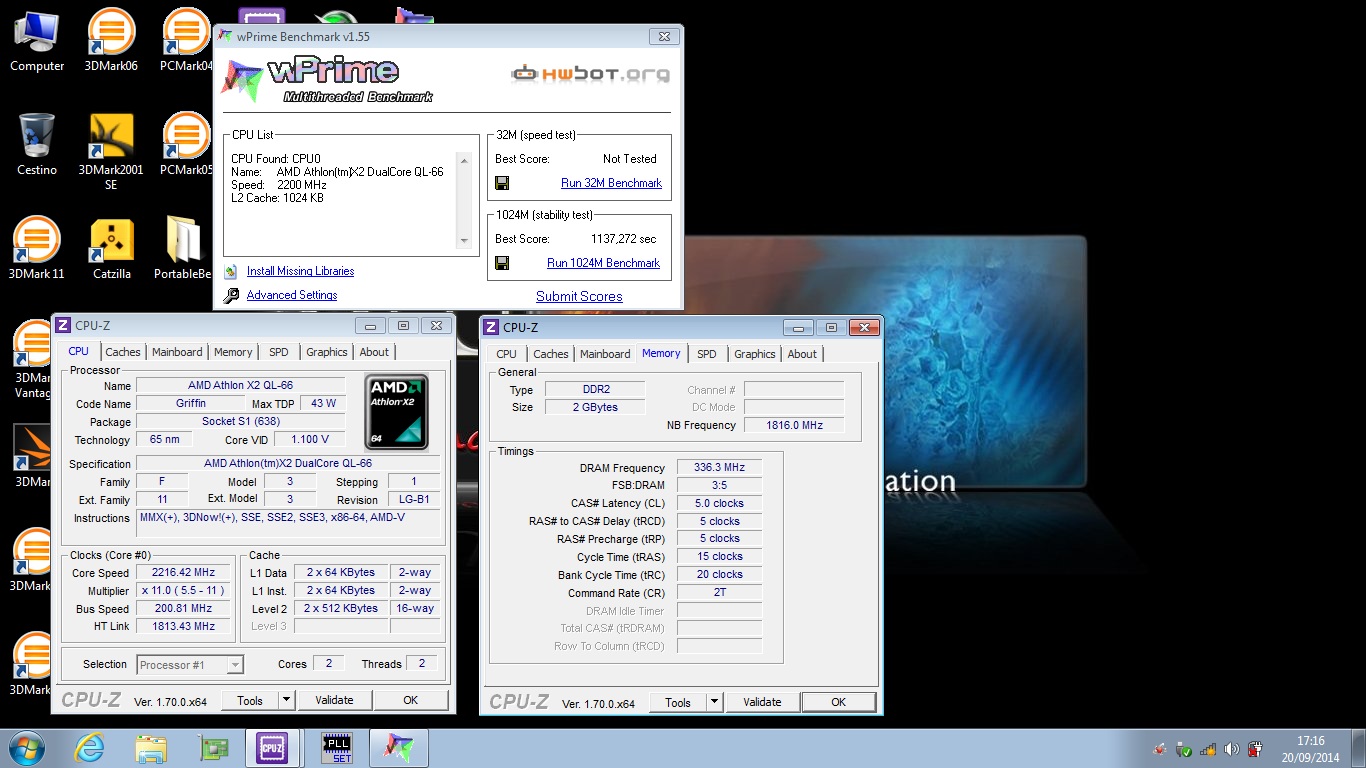This screenshot has height=768, width=1366.
Task: Open the Computer desktop icon
Action: (37, 41)
